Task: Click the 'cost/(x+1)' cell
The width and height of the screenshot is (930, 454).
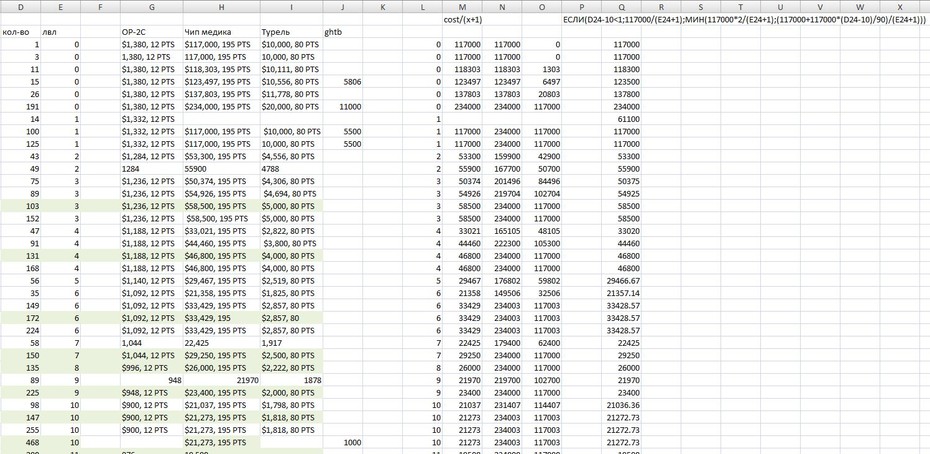Action: pos(462,20)
